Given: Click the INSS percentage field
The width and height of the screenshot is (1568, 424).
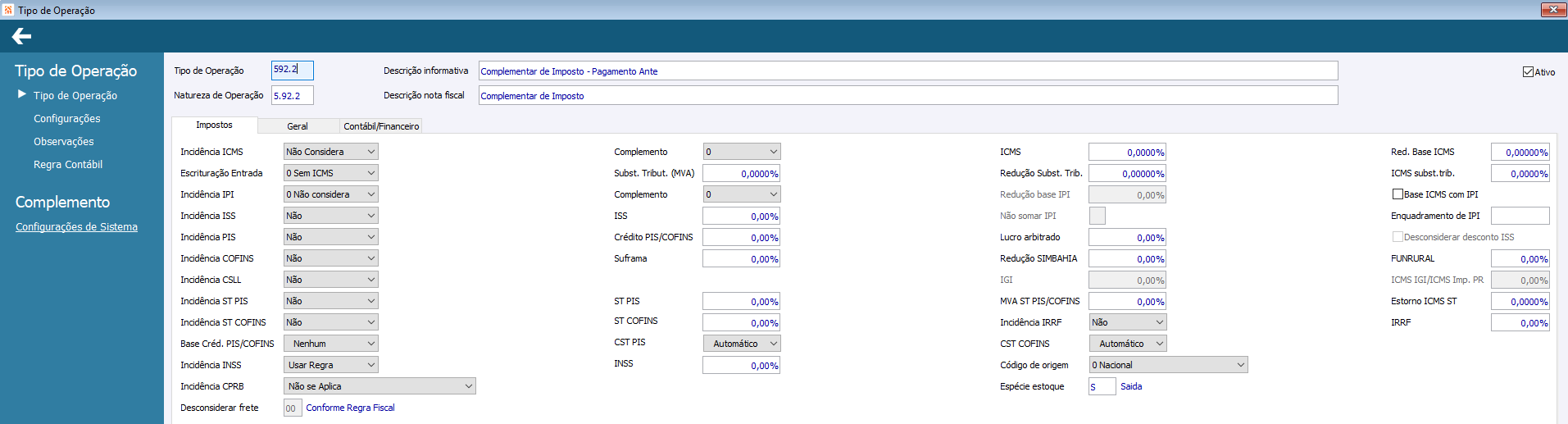Looking at the screenshot, I should [x=741, y=365].
